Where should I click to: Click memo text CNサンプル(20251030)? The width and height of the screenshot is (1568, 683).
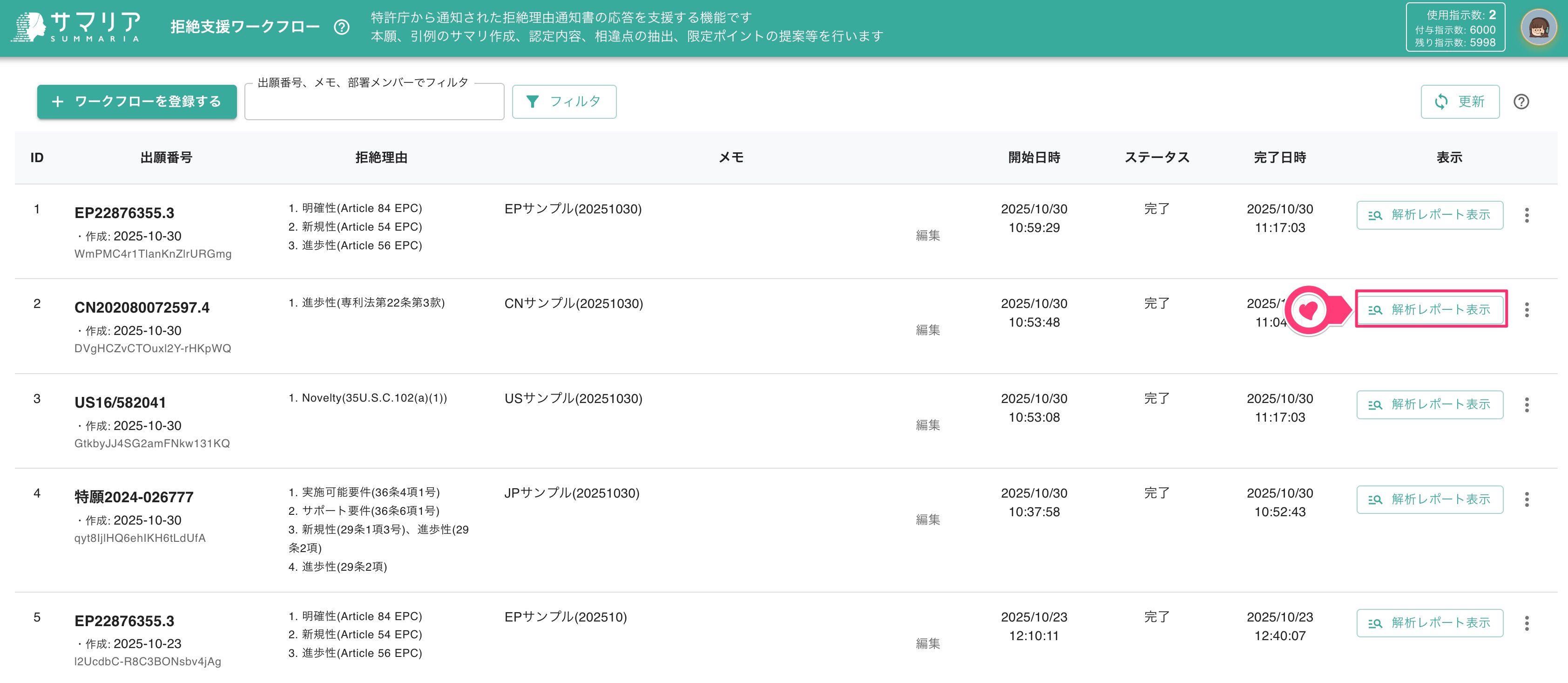click(574, 303)
